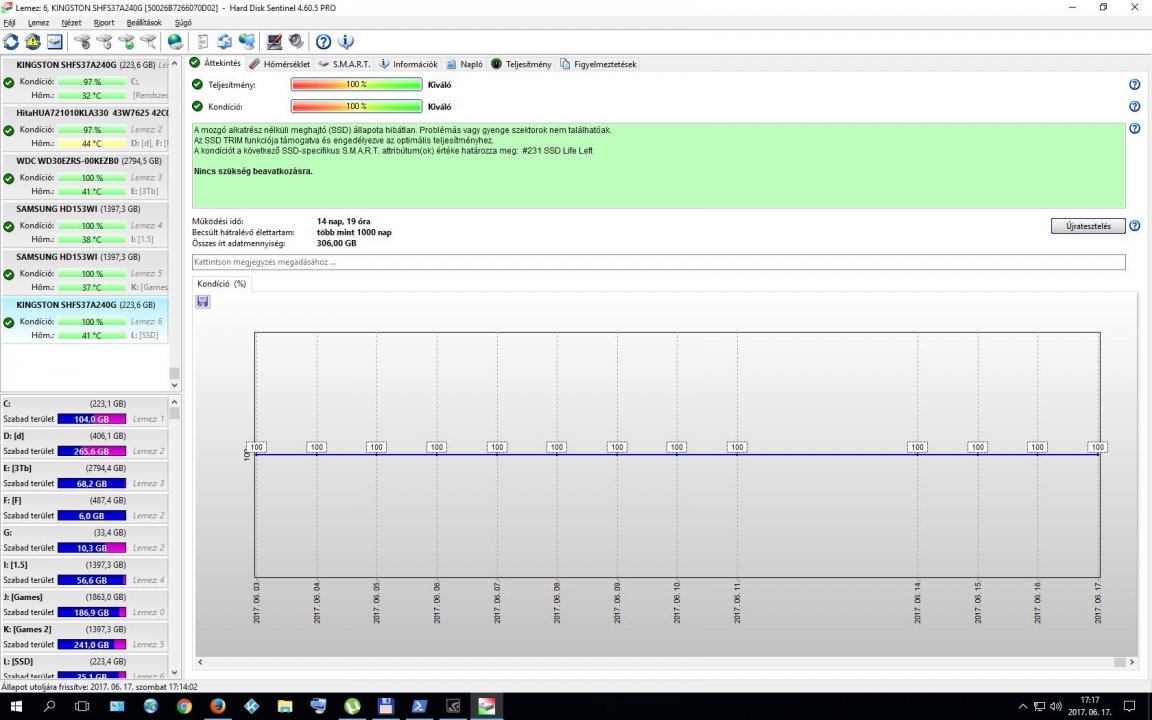Click the Kondíció 100 % progress bar in overview
This screenshot has width=1152, height=720.
pyautogui.click(x=356, y=107)
